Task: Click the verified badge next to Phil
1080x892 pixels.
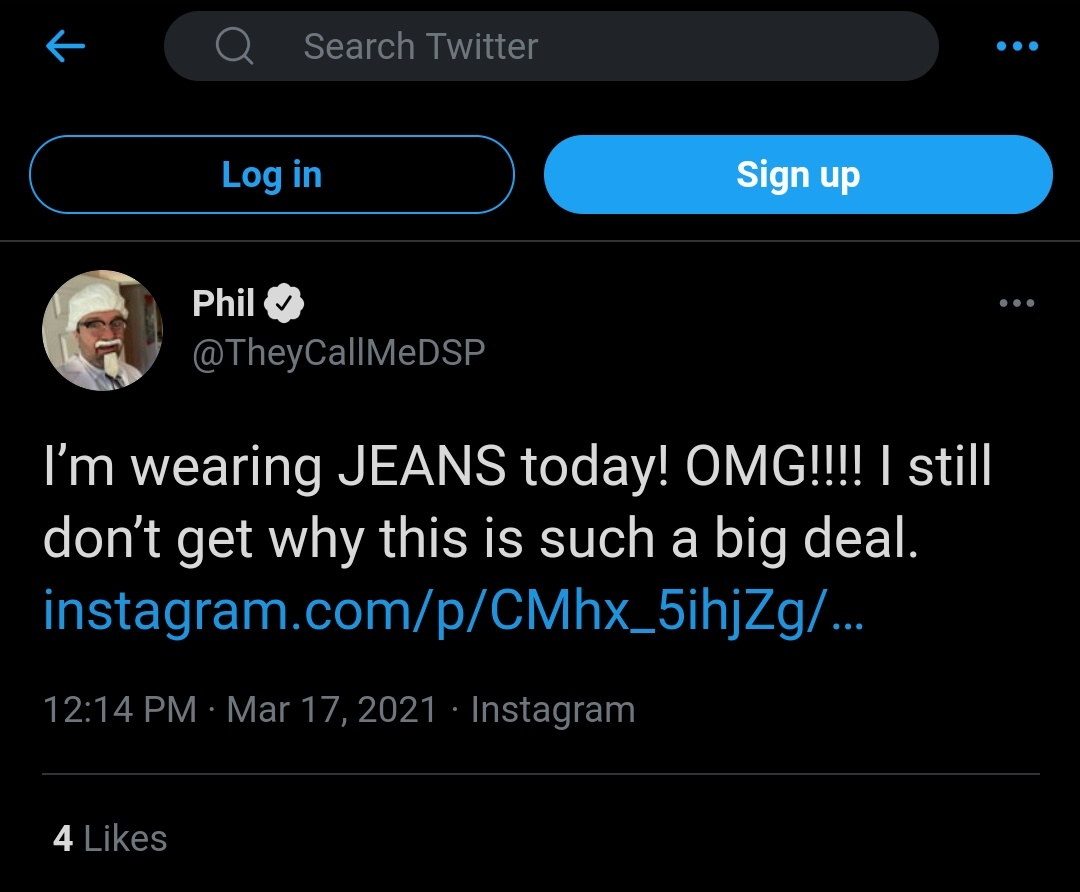Action: (x=284, y=303)
